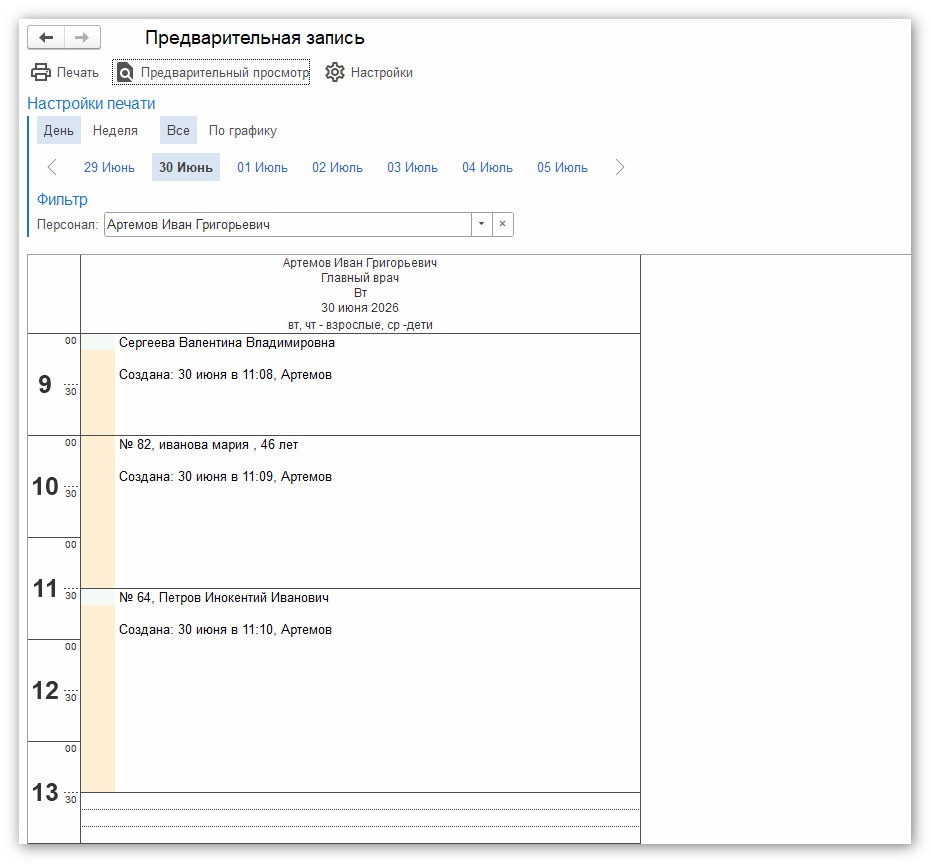Image resolution: width=931 pixels, height=864 pixels.
Task: Open Предварительный просмотр print preview
Action: [x=211, y=72]
